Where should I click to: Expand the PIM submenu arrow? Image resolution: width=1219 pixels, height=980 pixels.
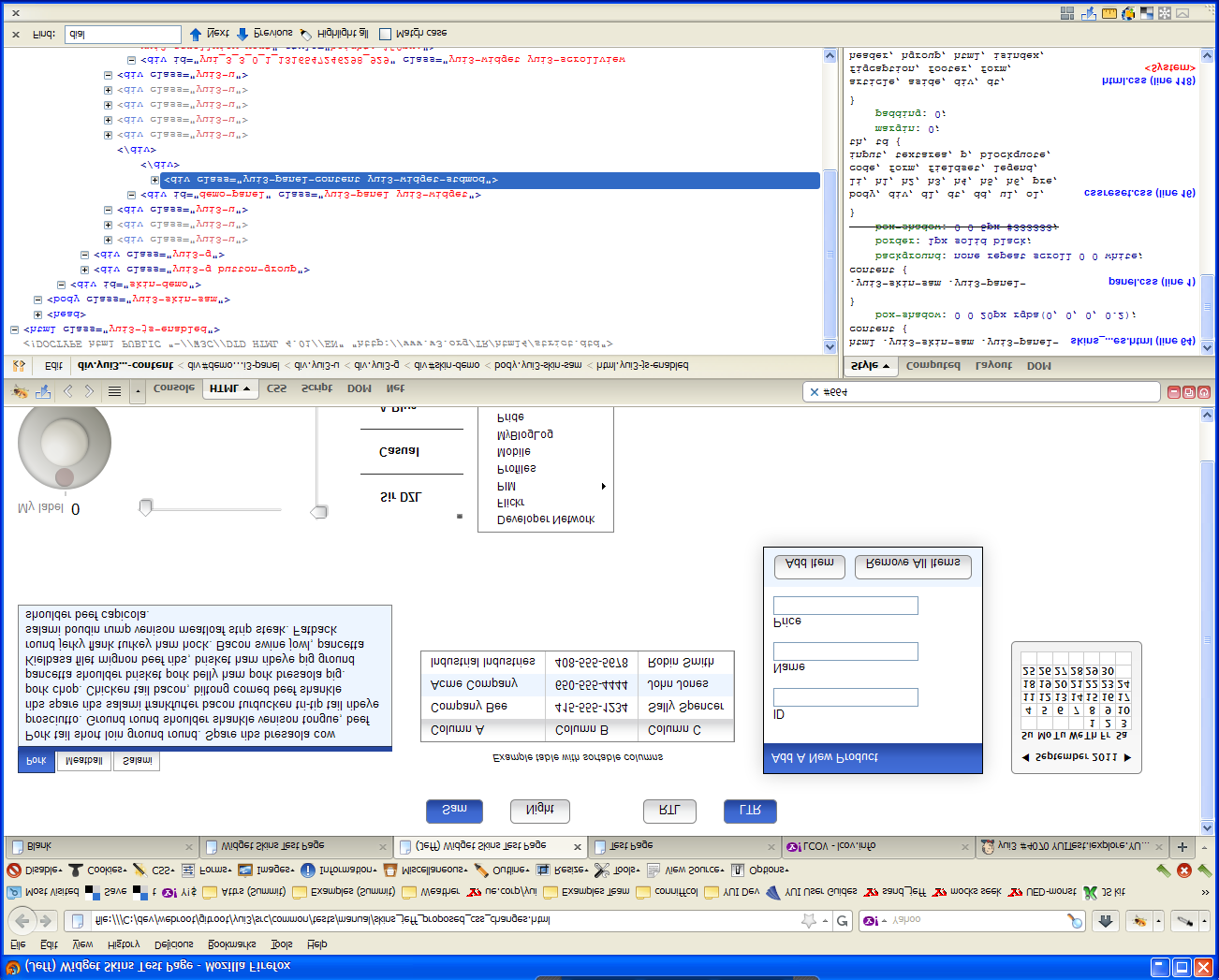point(603,486)
